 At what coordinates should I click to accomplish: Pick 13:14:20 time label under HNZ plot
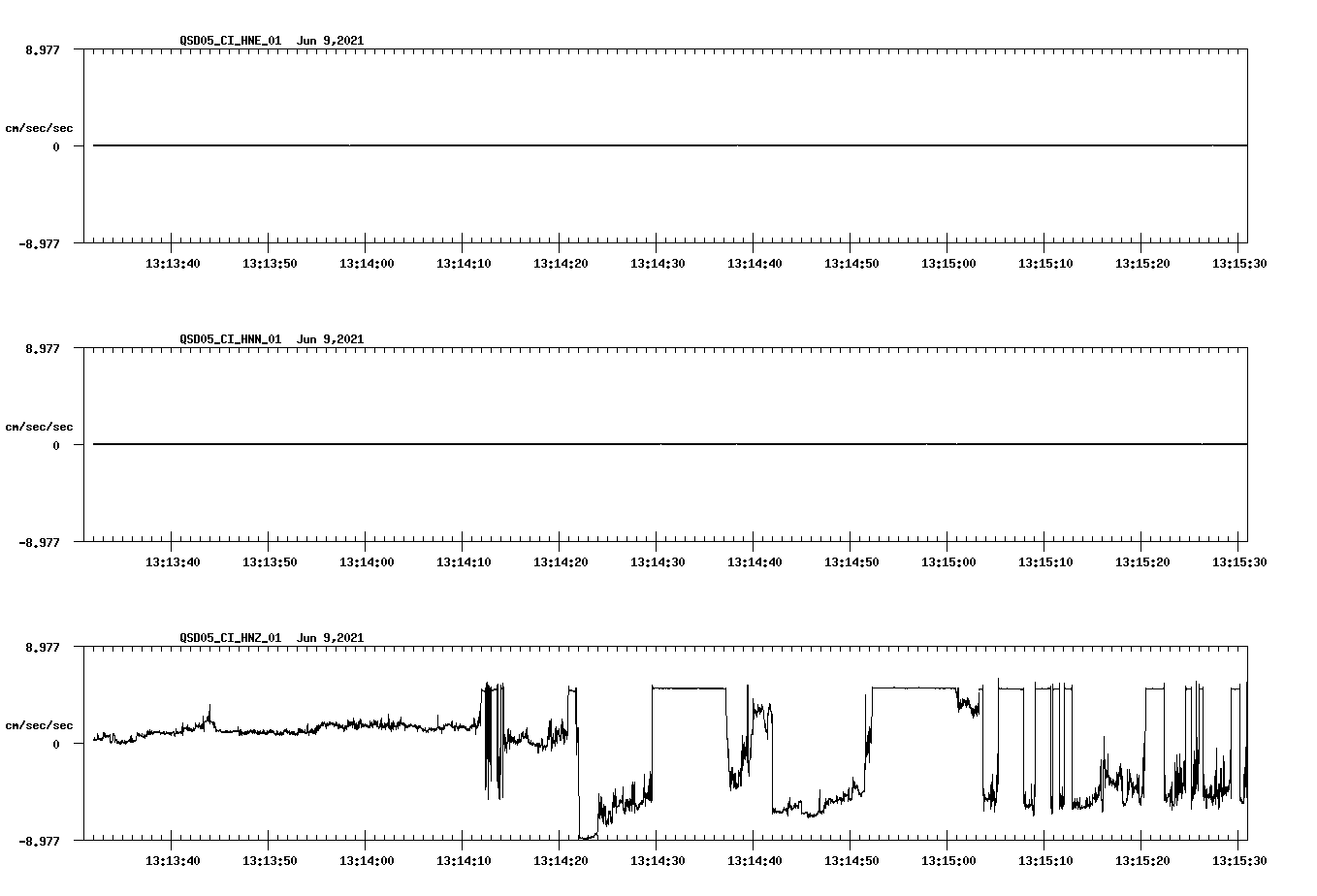(561, 861)
